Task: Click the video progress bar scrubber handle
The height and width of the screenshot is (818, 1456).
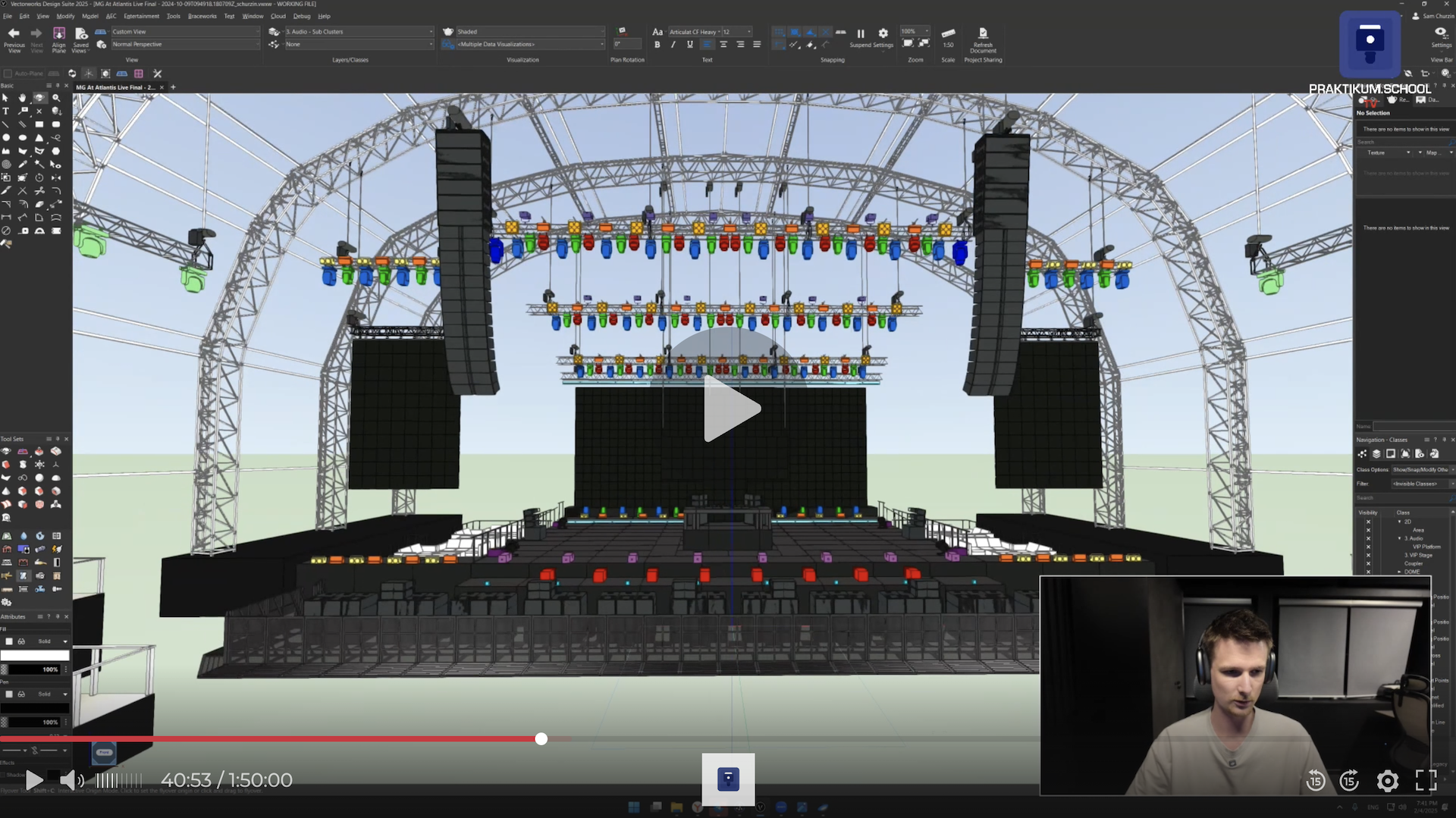Action: (x=541, y=739)
